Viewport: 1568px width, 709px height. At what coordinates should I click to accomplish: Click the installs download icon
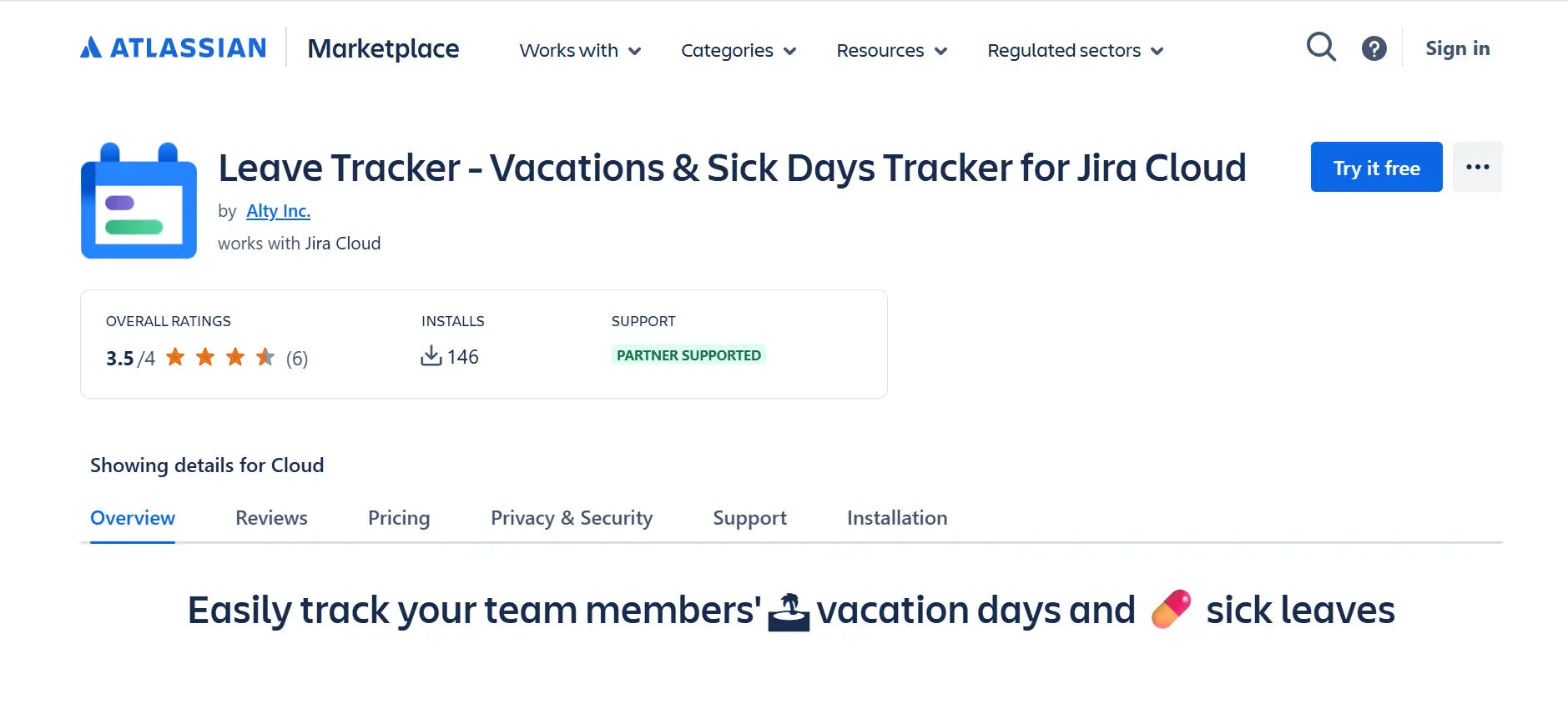pyautogui.click(x=431, y=355)
